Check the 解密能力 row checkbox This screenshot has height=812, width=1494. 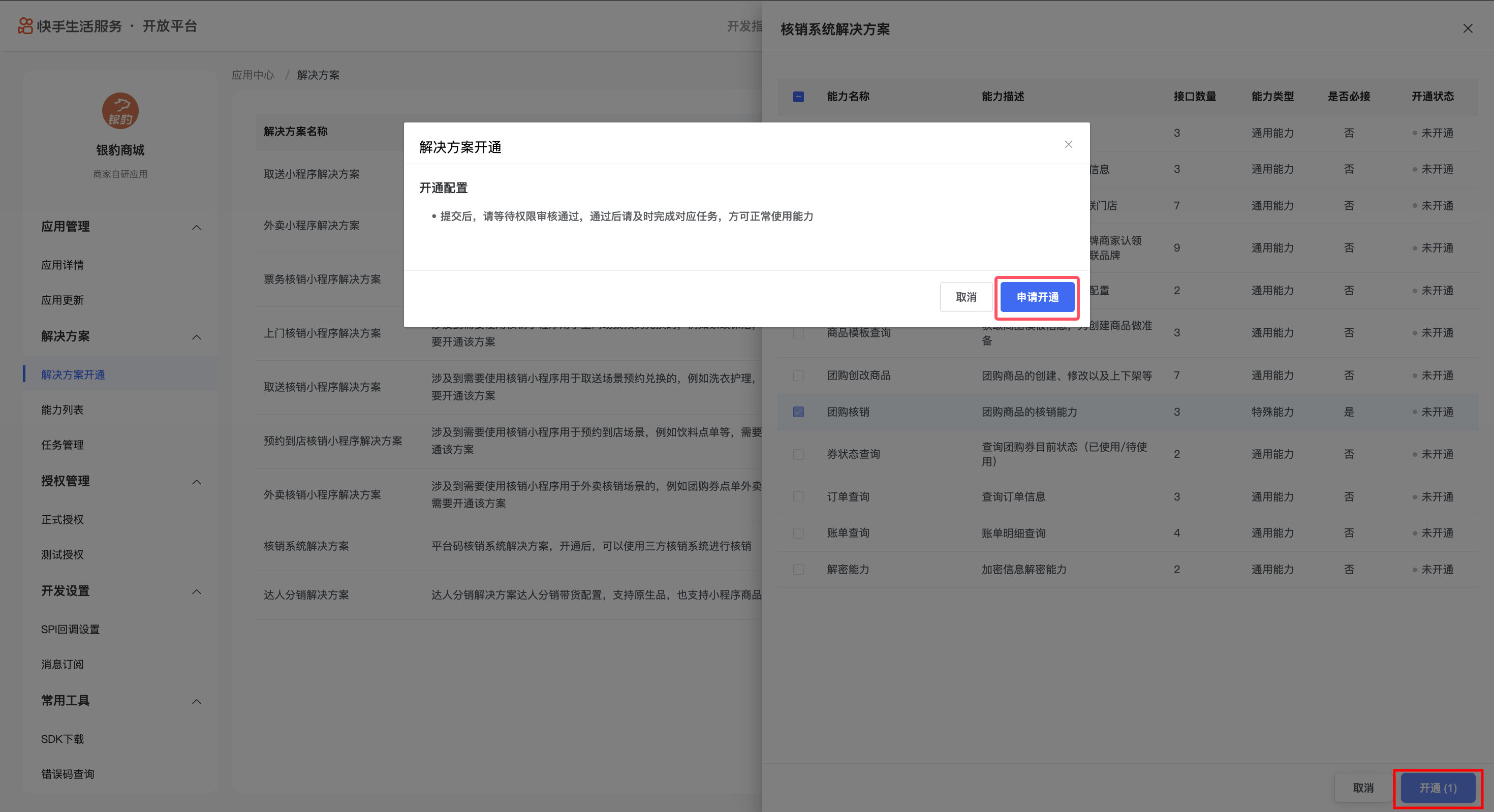click(798, 570)
